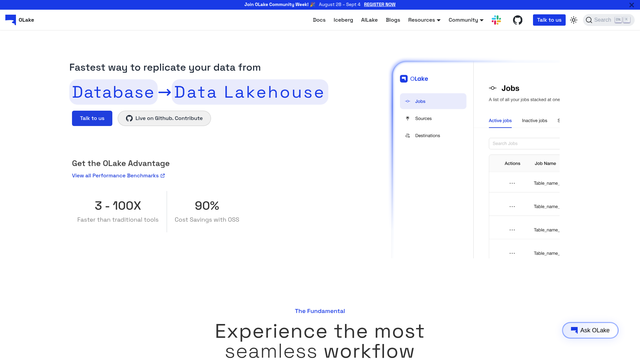Open the GitHub icon in navbar

[x=518, y=20]
